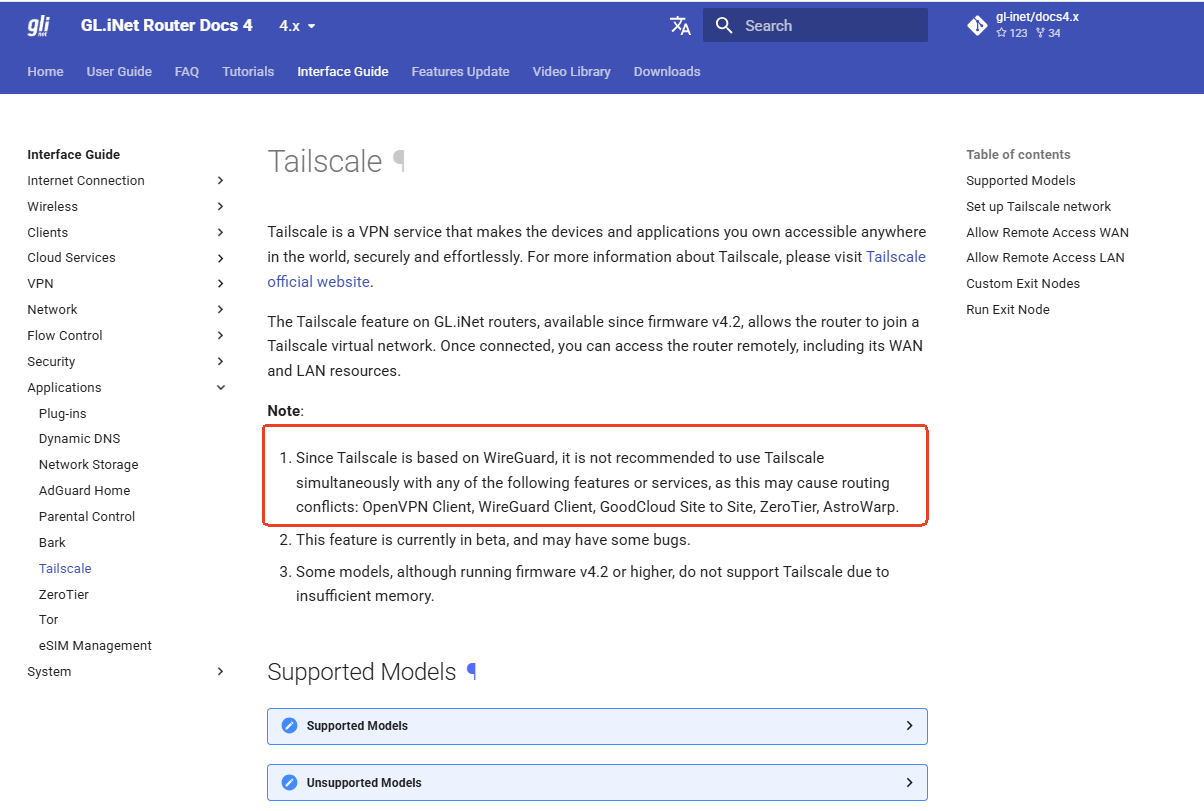
Task: Click pencil icon in Supported Models box
Action: coord(290,726)
